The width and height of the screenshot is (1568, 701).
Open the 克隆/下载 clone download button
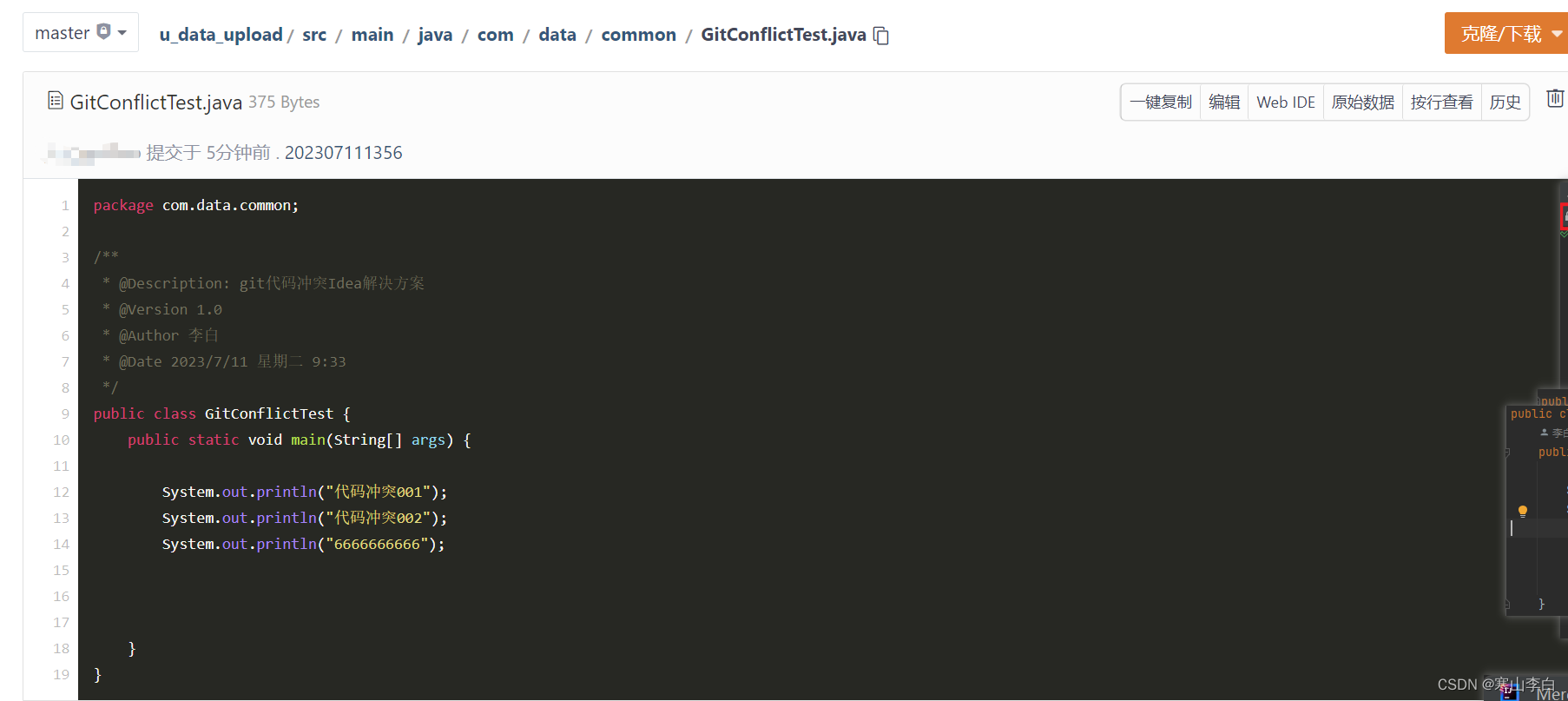pos(1506,33)
